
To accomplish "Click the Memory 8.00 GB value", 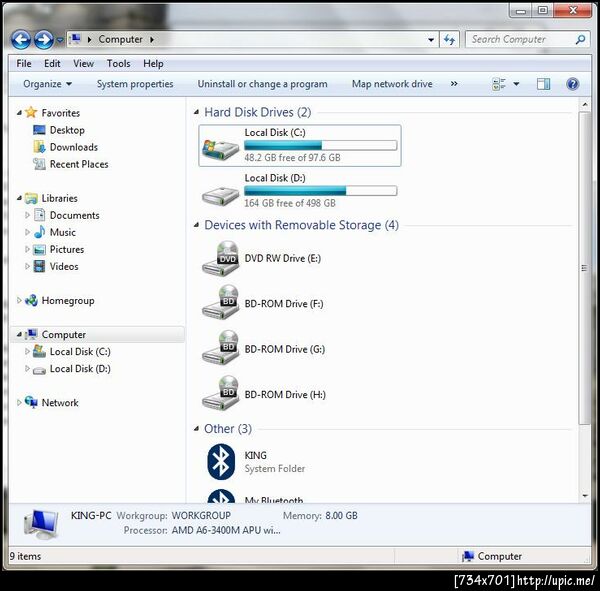I will click(341, 516).
